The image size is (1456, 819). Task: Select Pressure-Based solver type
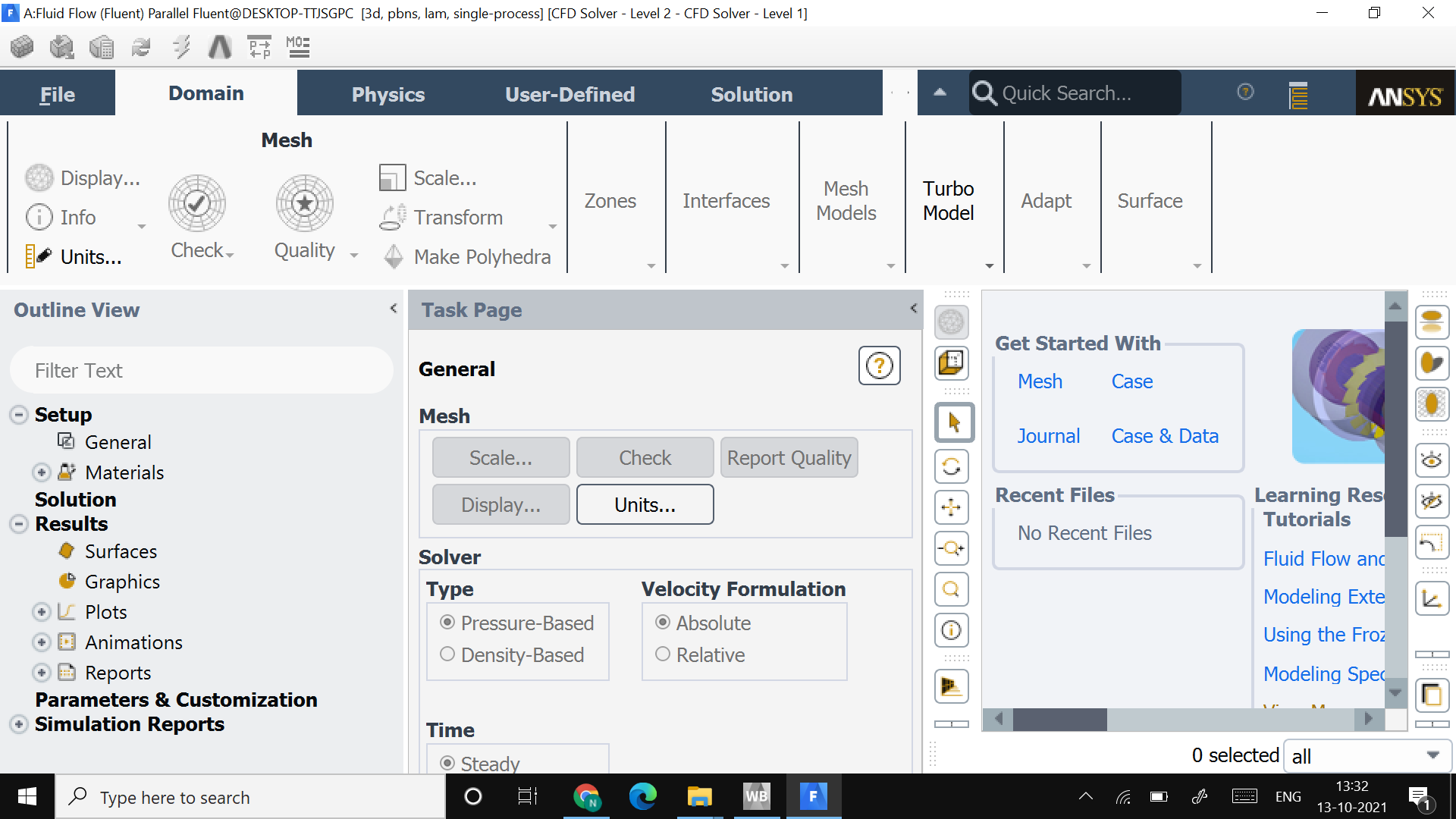tap(518, 623)
